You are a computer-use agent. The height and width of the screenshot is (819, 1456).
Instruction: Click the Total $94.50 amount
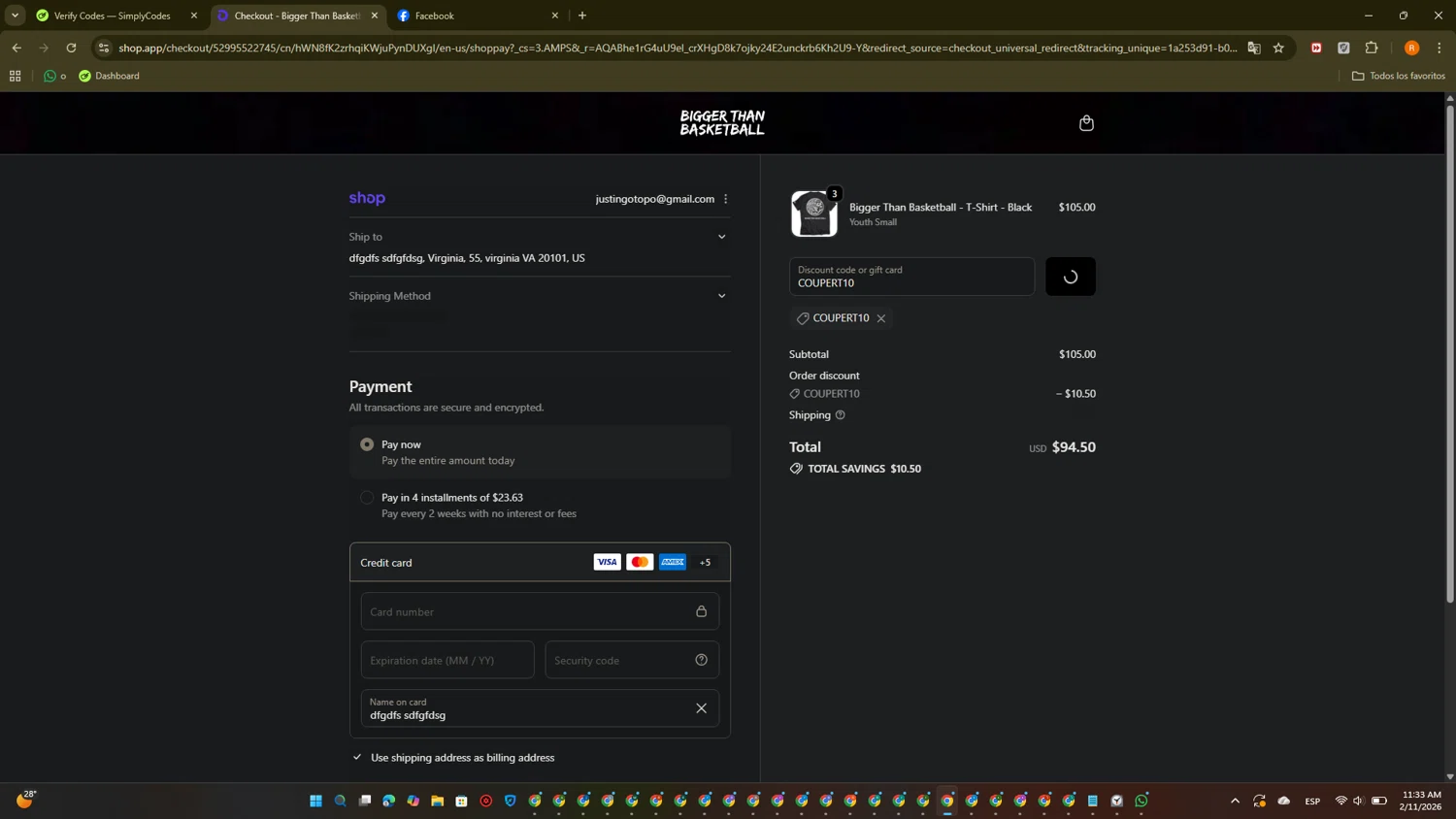coord(1074,447)
